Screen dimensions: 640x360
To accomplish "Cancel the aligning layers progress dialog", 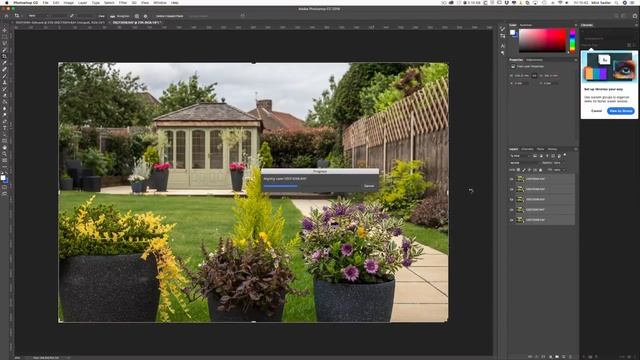I will (x=369, y=186).
